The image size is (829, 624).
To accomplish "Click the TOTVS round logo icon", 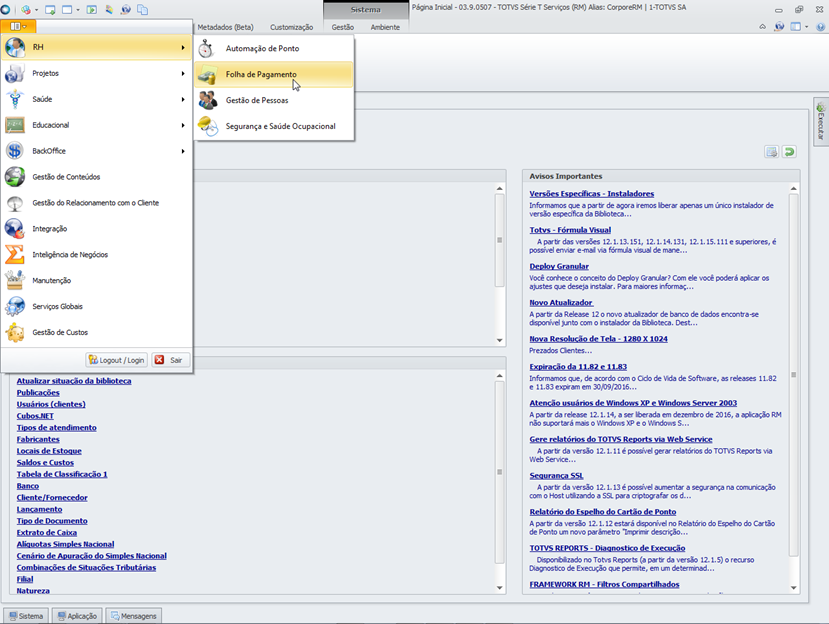I will click(5, 10).
